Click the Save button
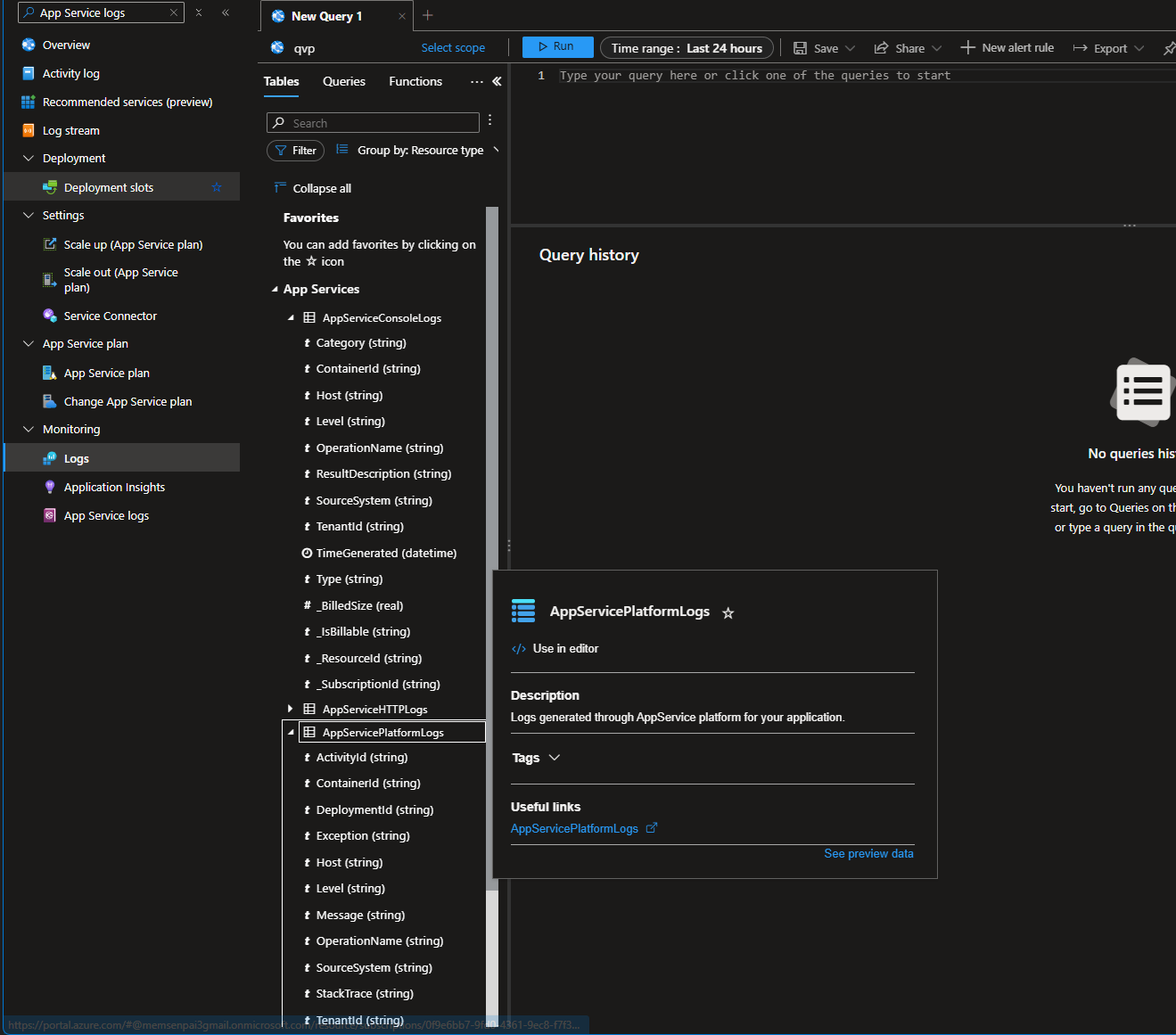This screenshot has height=1035, width=1176. coord(816,48)
